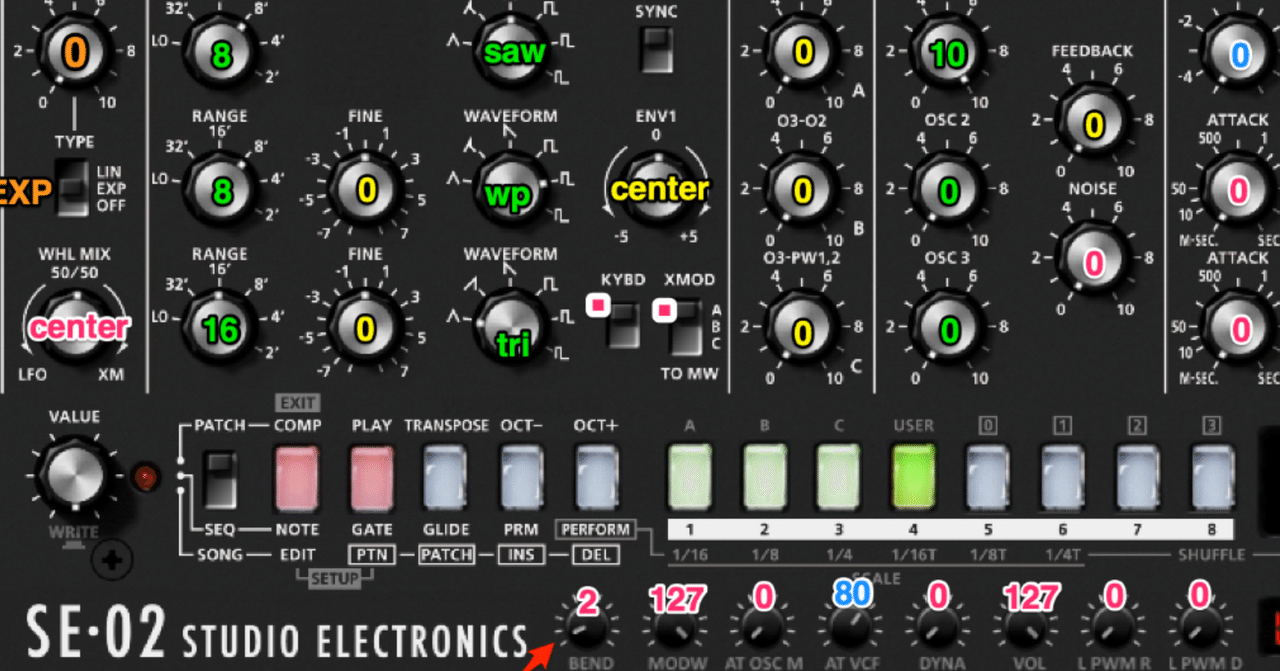Screen dimensions: 1280x671
Task: Click the SHUFFLE label in the scale row
Action: pyautogui.click(x=1211, y=554)
